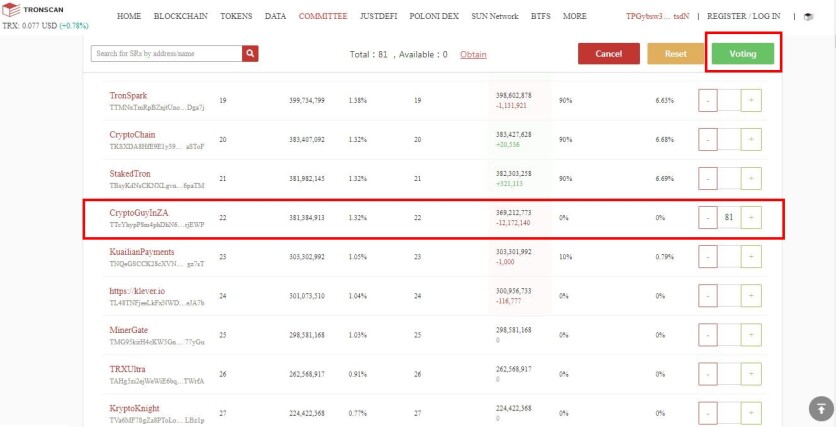836x427 pixels.
Task: Open the JUSTDEFI menu
Action: 379,17
